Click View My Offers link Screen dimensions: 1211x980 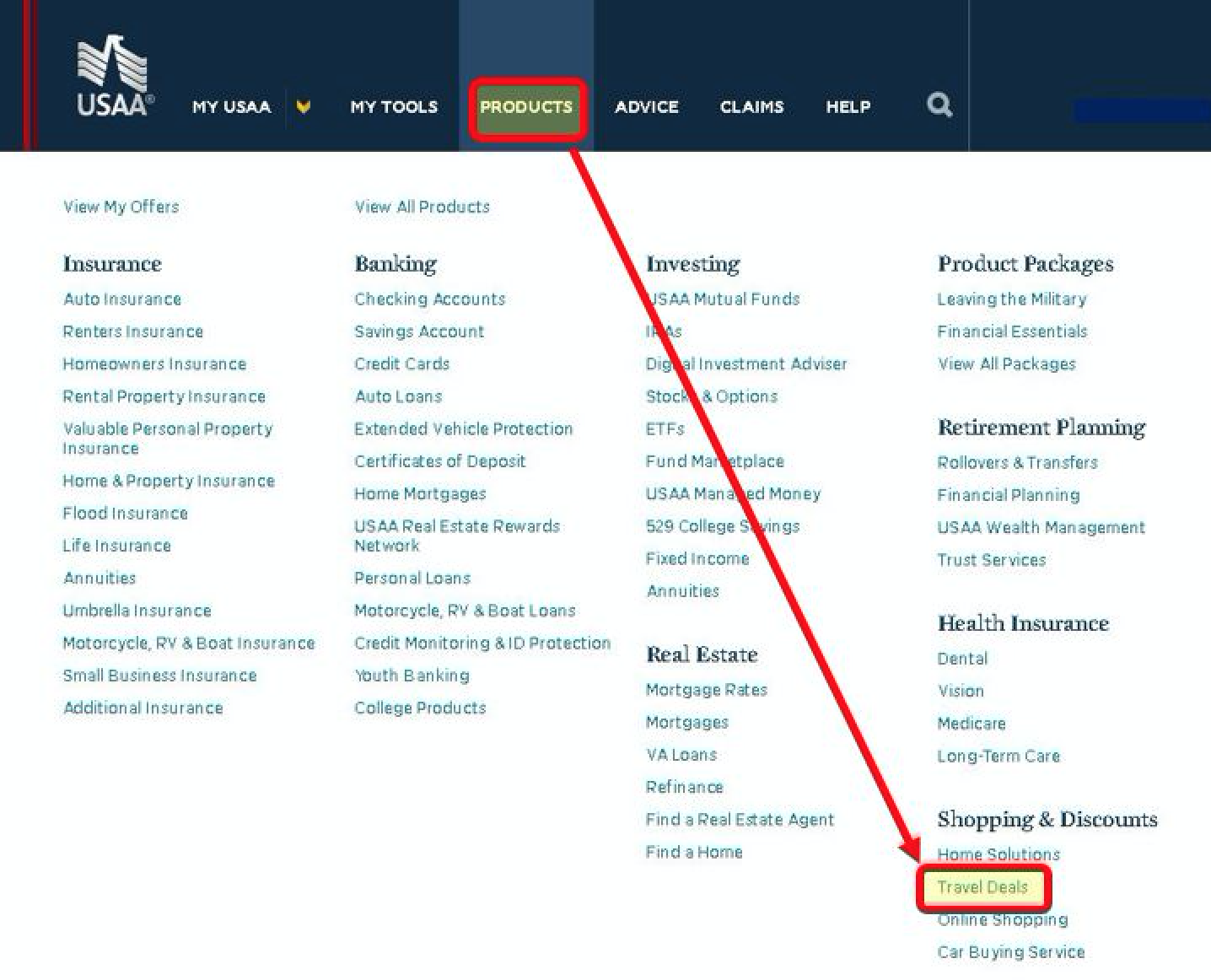tap(121, 207)
